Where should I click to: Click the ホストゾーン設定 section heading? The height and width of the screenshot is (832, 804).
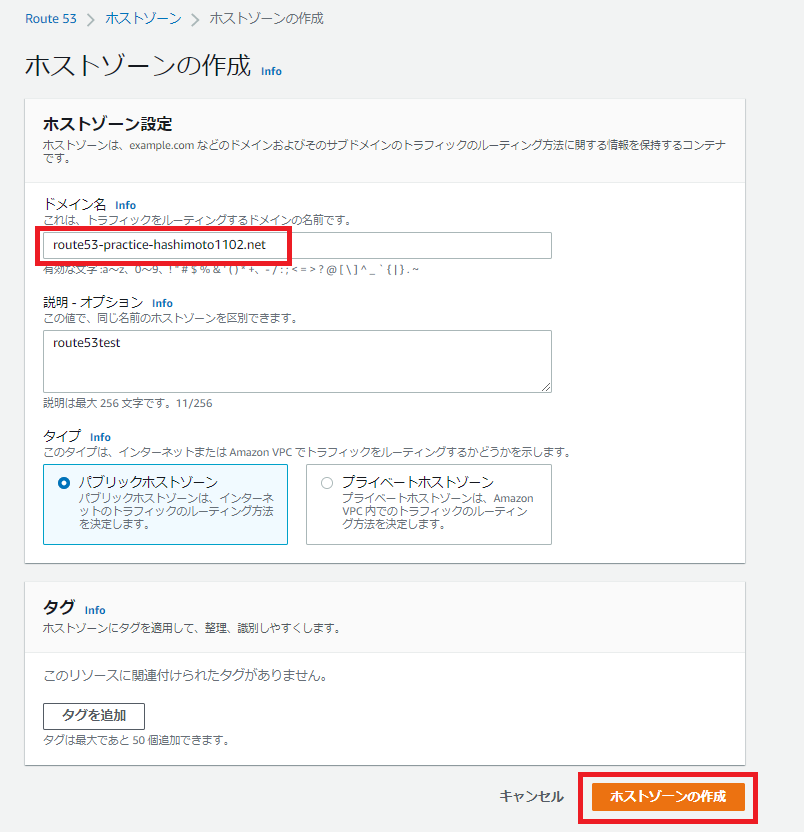pos(108,124)
